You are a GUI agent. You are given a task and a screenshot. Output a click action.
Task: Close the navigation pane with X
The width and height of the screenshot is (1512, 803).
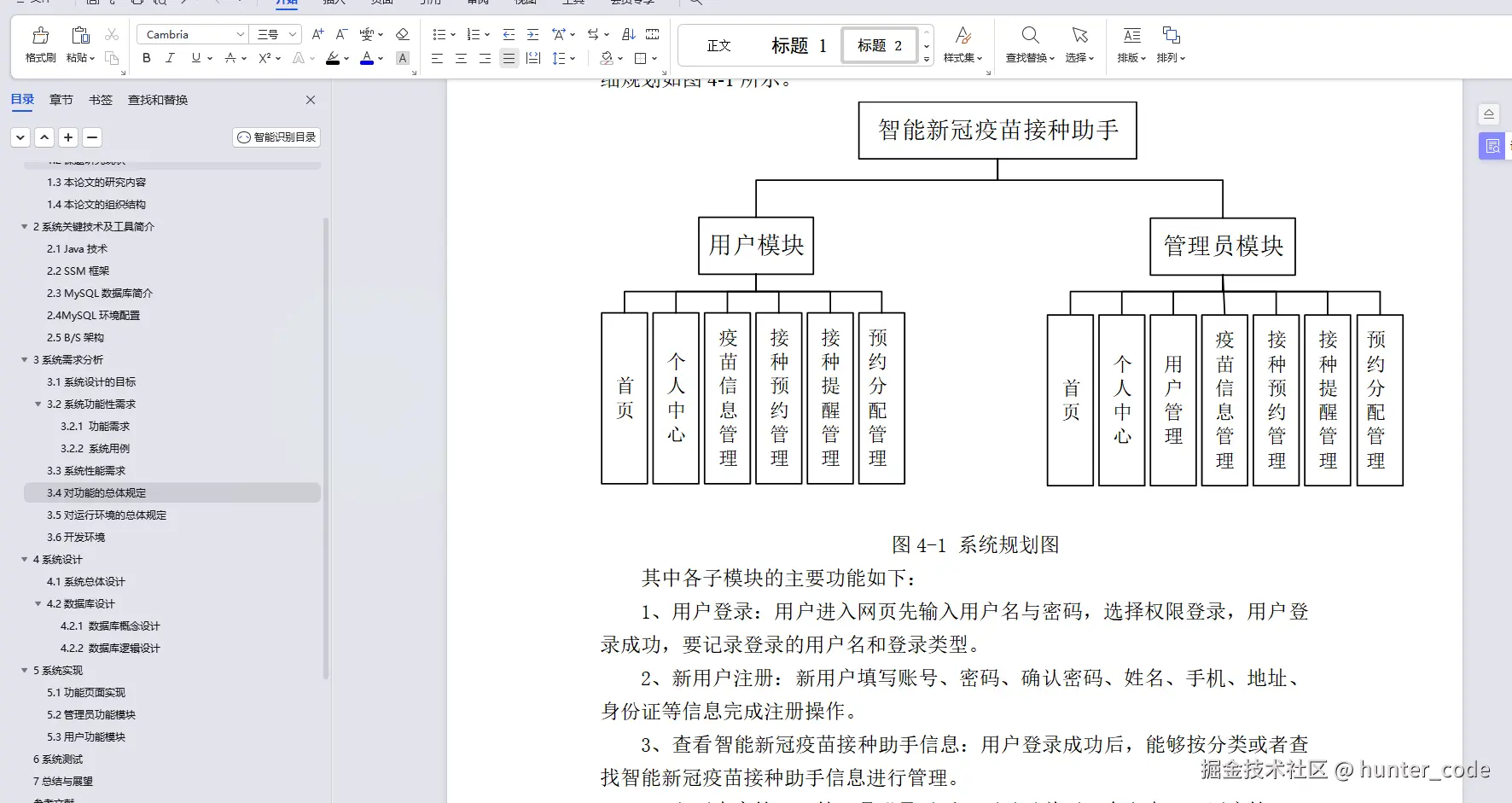click(311, 100)
